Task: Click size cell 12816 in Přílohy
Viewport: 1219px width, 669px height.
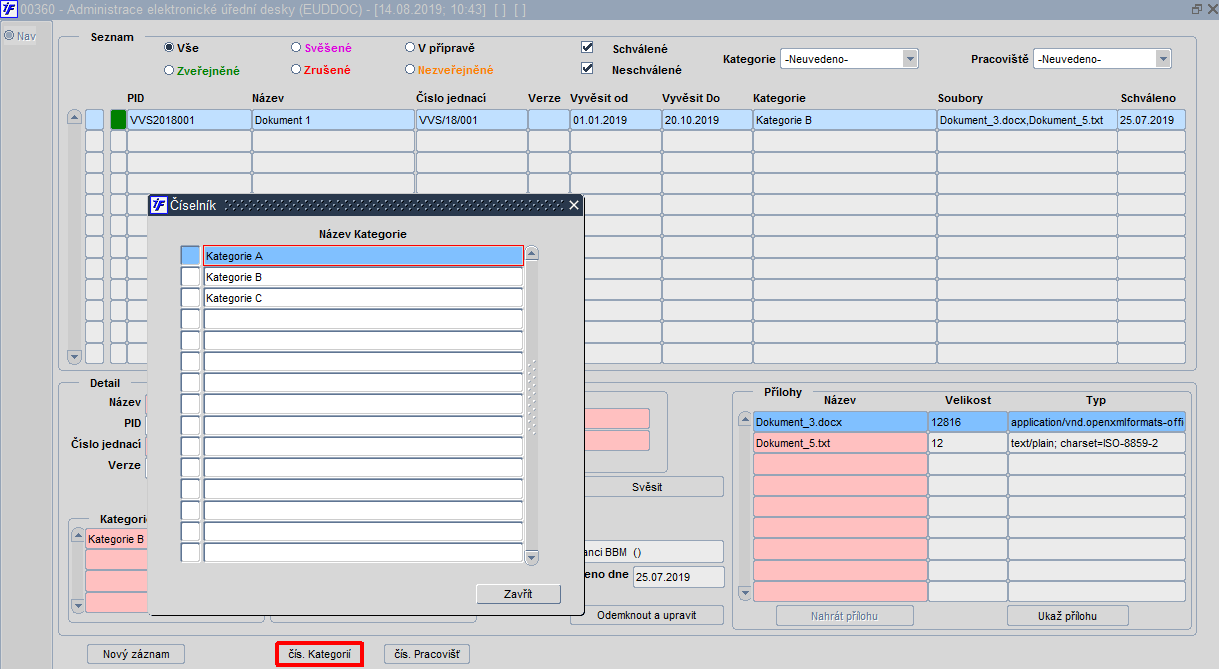Action: (968, 422)
